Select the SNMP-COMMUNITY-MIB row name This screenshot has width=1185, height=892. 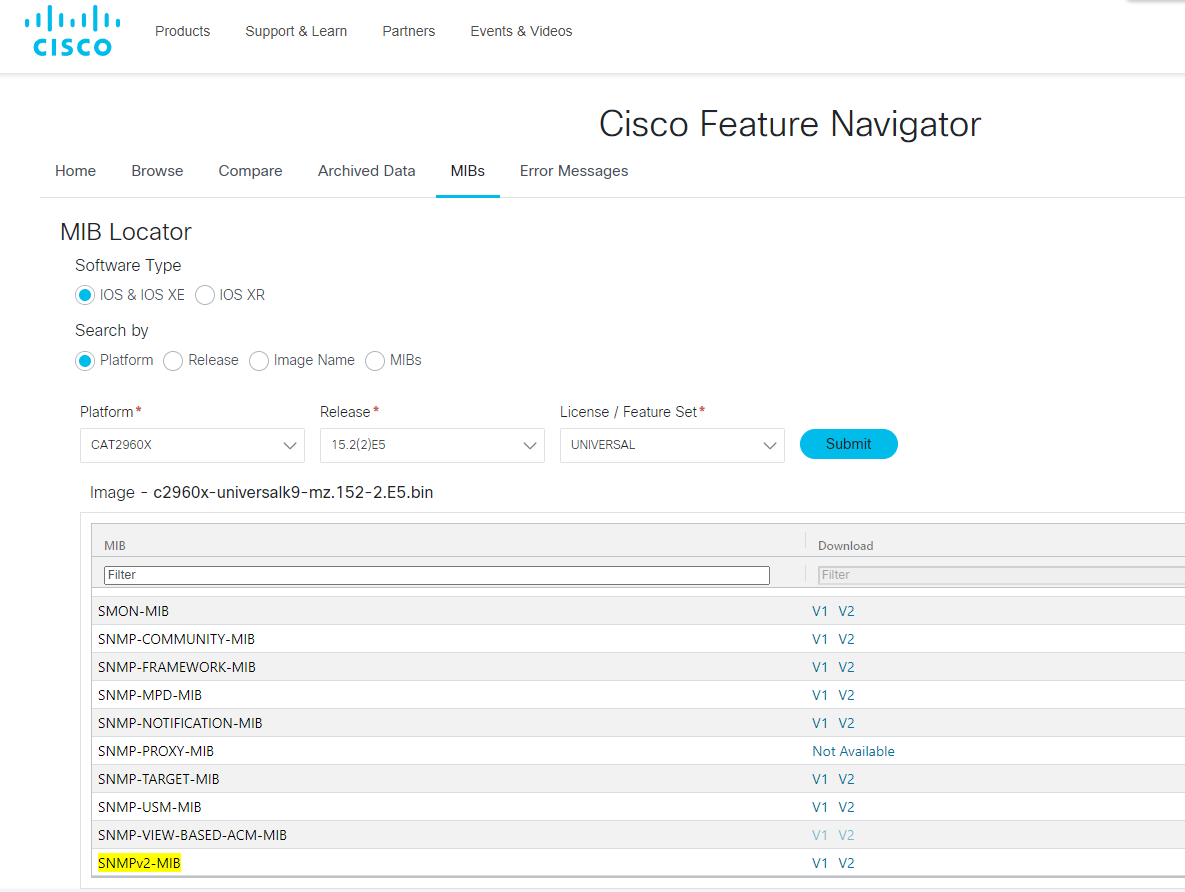pyautogui.click(x=176, y=640)
